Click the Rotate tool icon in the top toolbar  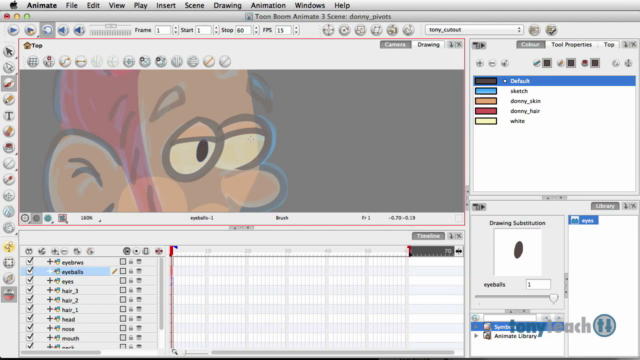coord(344,30)
